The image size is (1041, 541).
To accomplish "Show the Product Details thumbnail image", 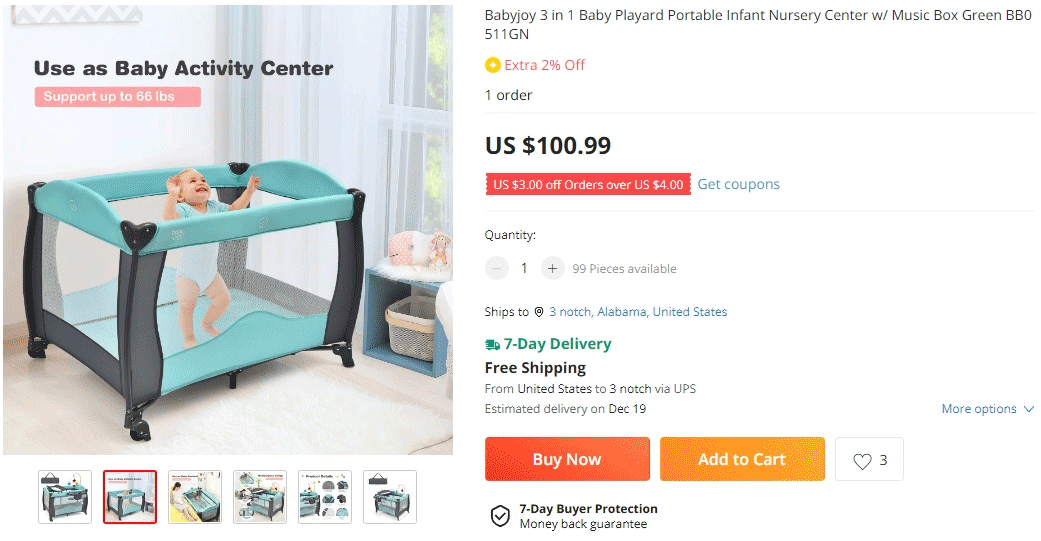I will pos(325,497).
